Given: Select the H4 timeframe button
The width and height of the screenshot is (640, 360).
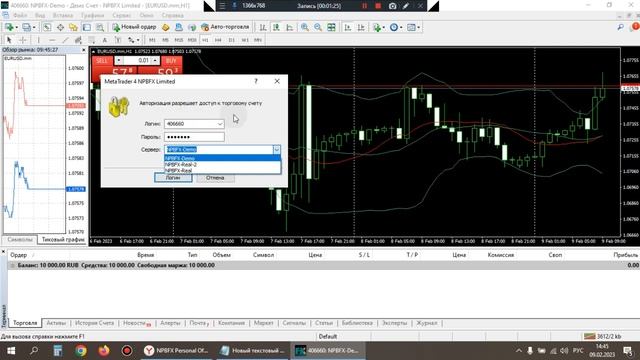Looking at the screenshot, I should point(218,40).
